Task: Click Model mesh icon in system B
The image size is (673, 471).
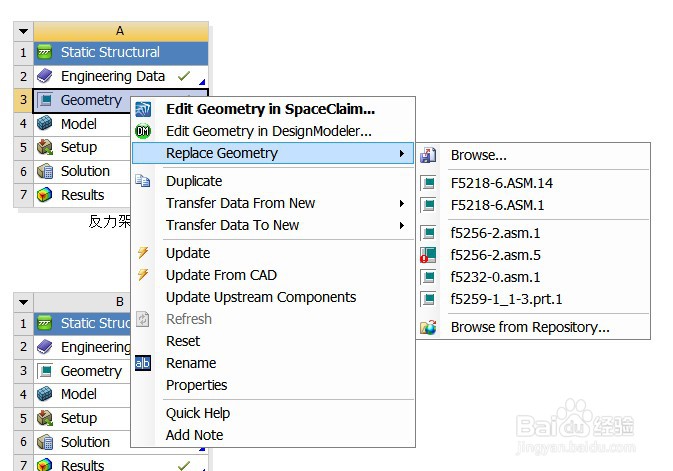Action: (45, 394)
